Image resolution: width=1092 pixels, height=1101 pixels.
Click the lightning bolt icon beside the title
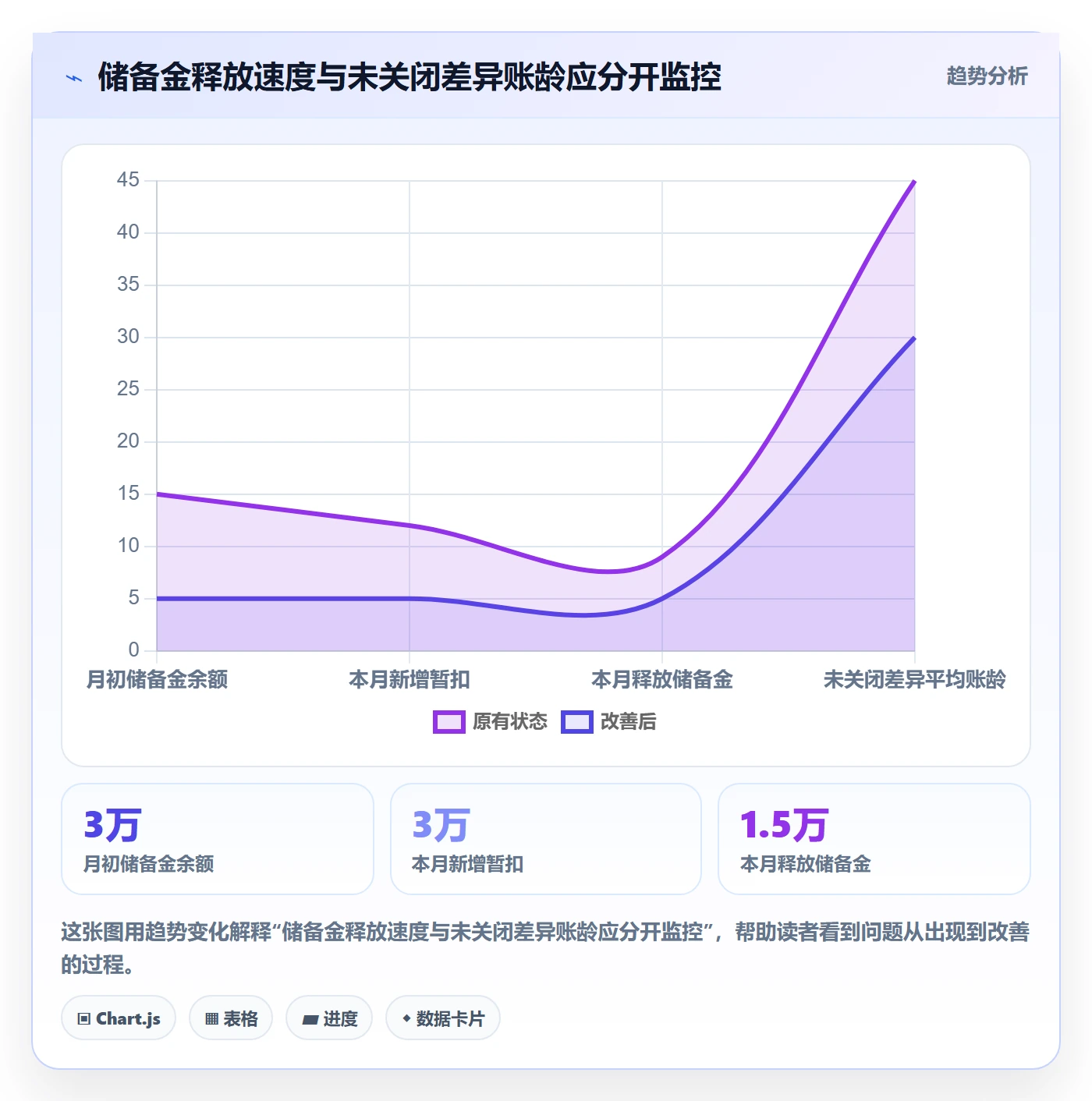(74, 78)
